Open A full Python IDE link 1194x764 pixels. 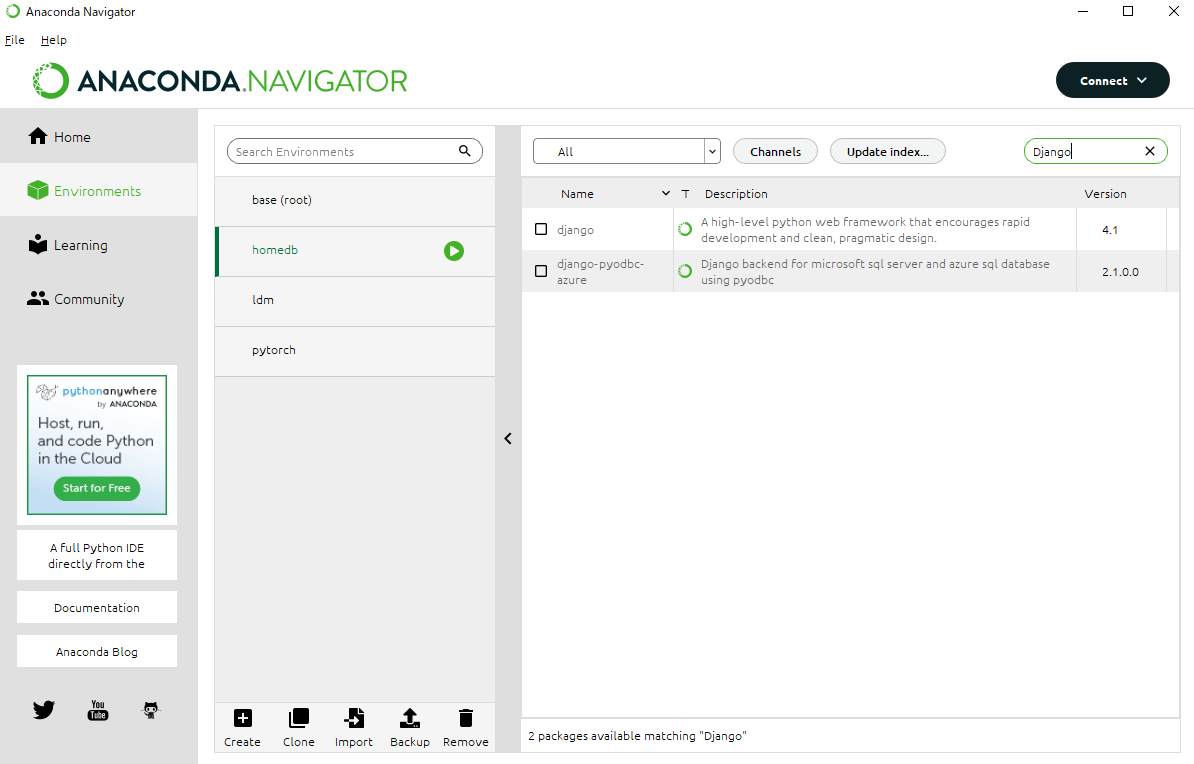pos(97,555)
